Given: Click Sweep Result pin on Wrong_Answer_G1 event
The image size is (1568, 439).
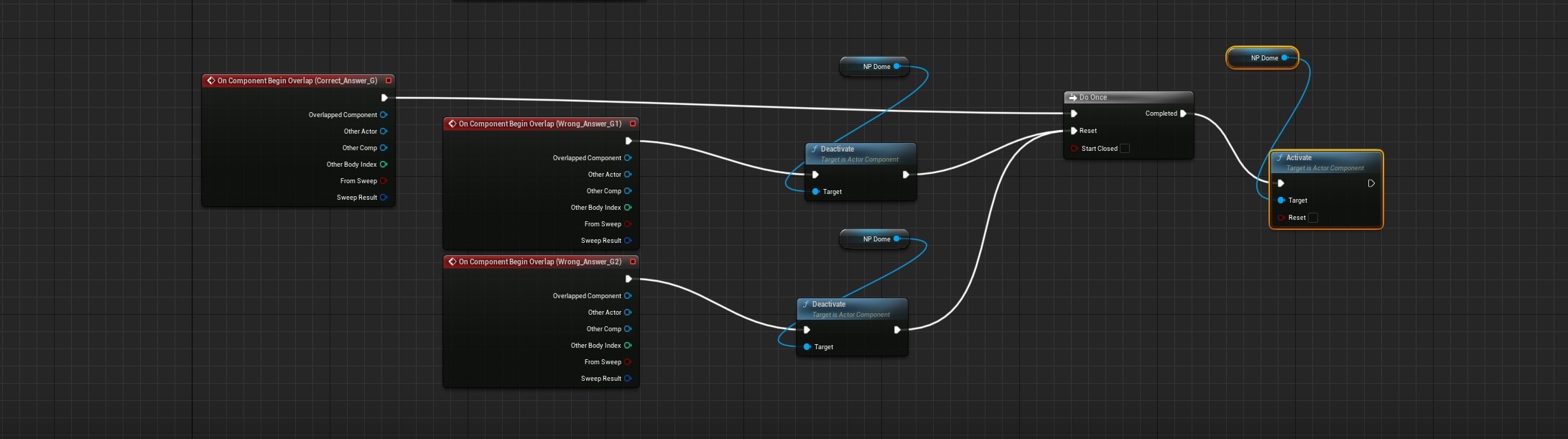Looking at the screenshot, I should click(x=628, y=241).
